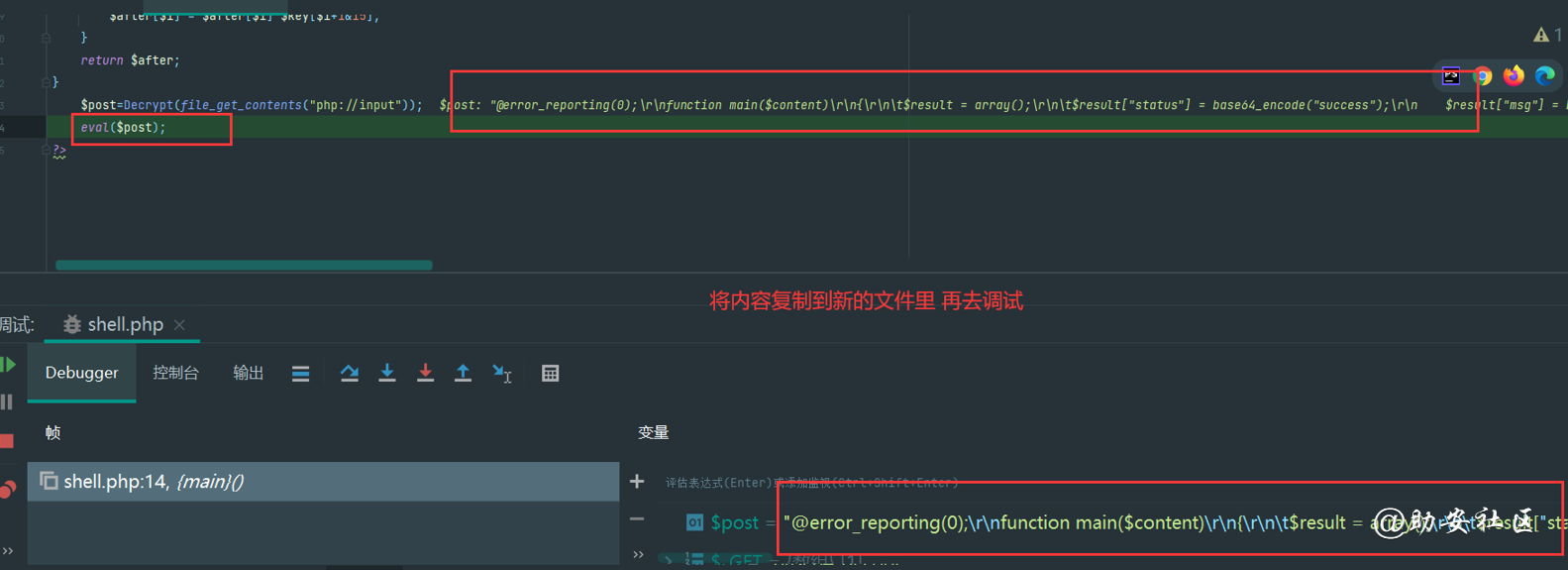Click the red Force Step Into arrow

[x=425, y=373]
